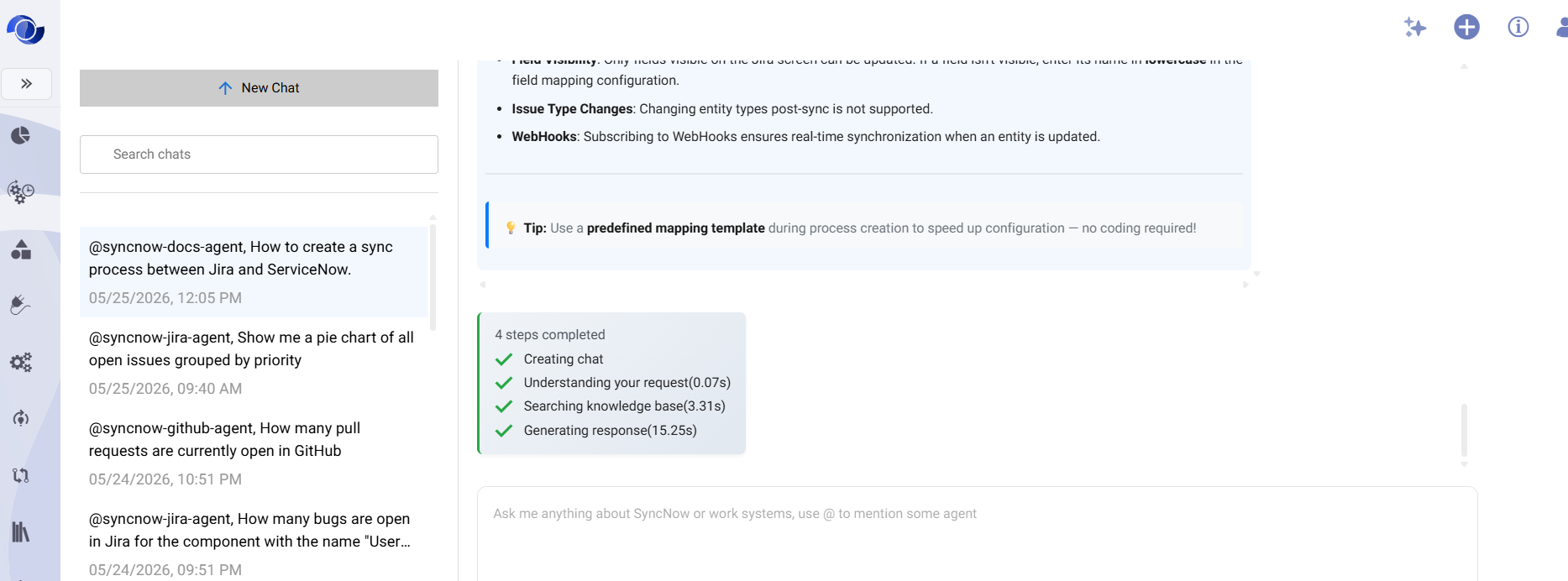Click the 'predefined mapping template' tip text
Viewport: 1568px width, 581px height.
(676, 228)
